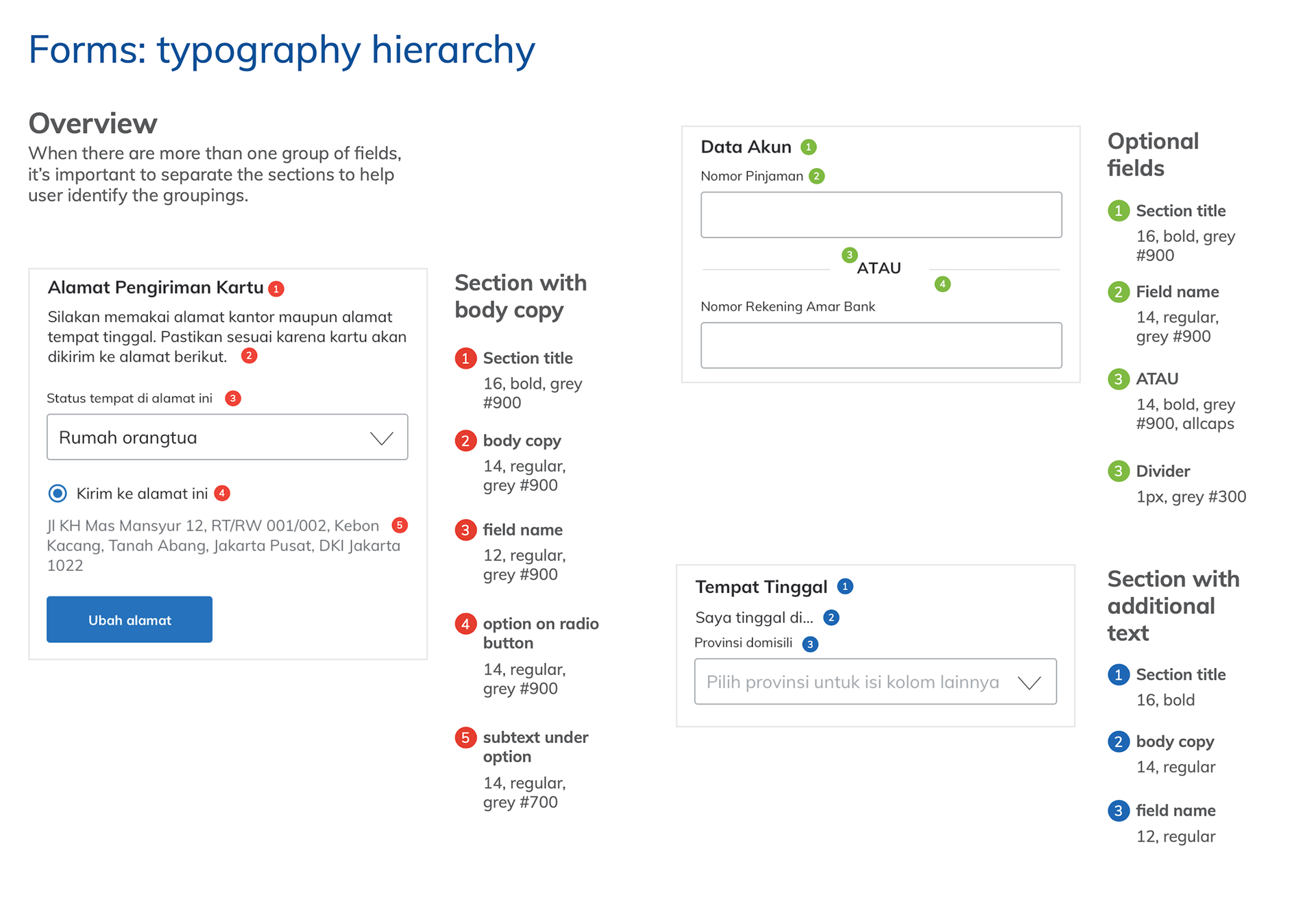Open the Rumah orangtua dropdown

(x=227, y=437)
